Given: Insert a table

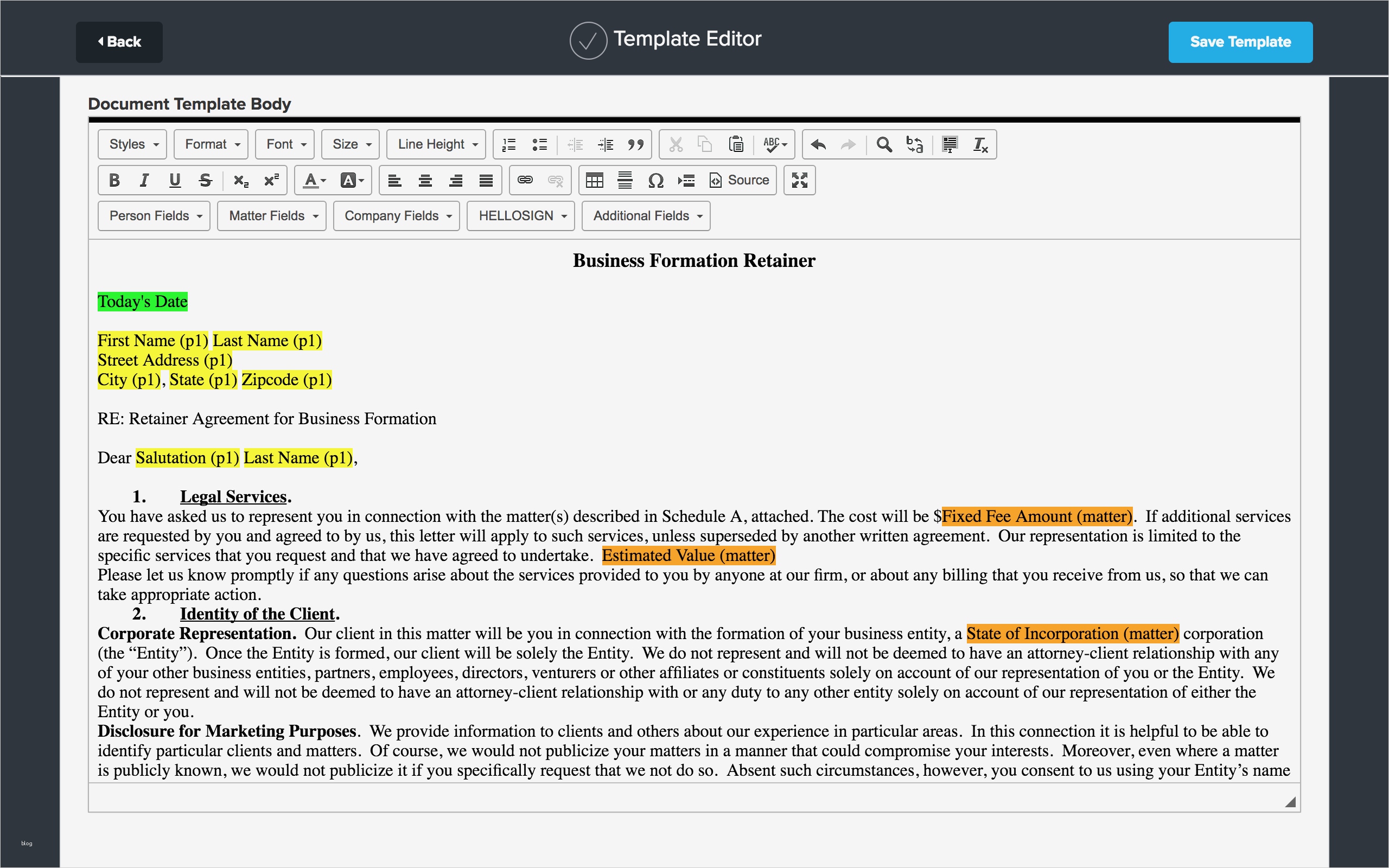Looking at the screenshot, I should pos(594,180).
